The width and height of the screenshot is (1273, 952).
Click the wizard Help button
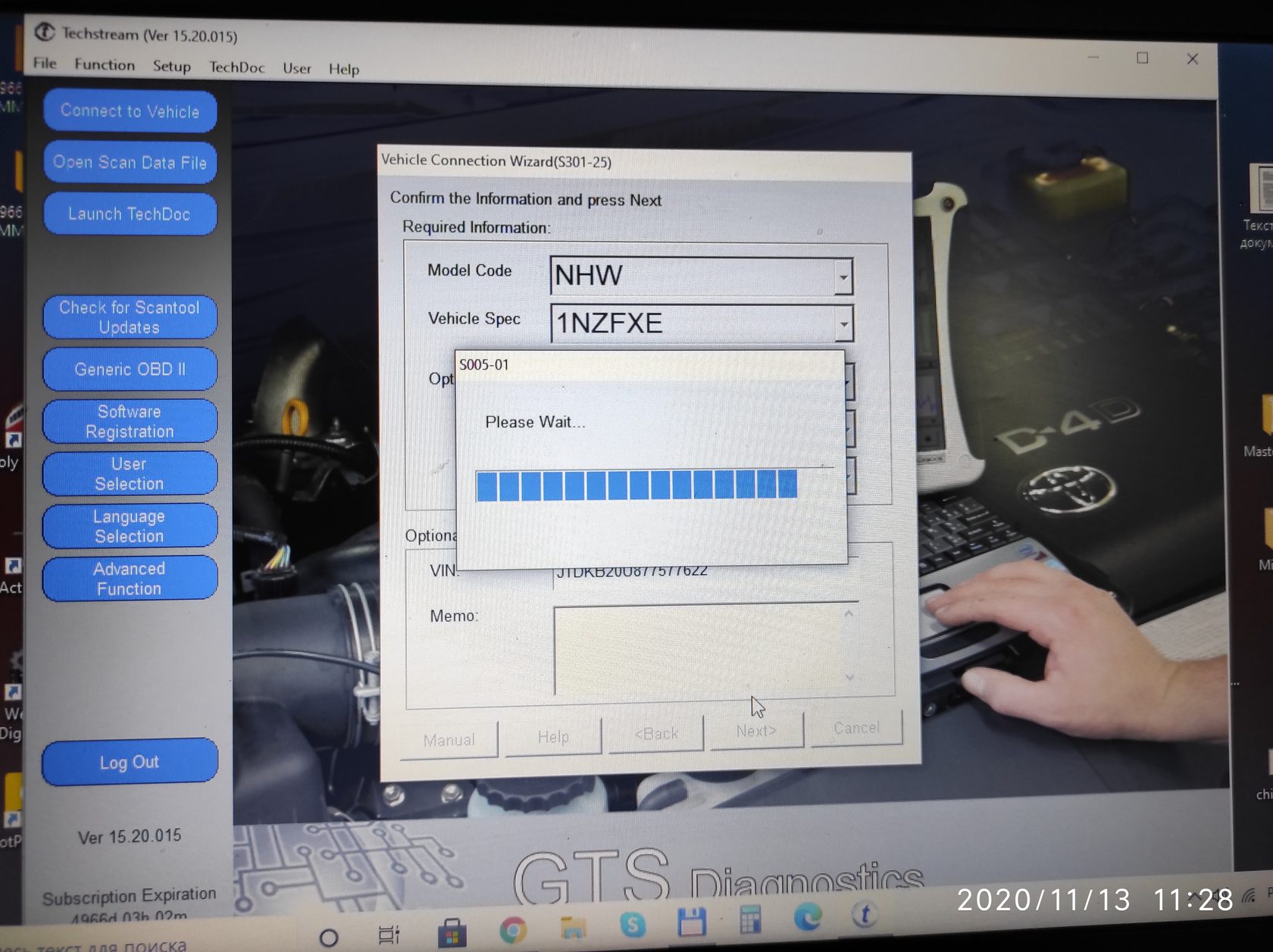(553, 737)
